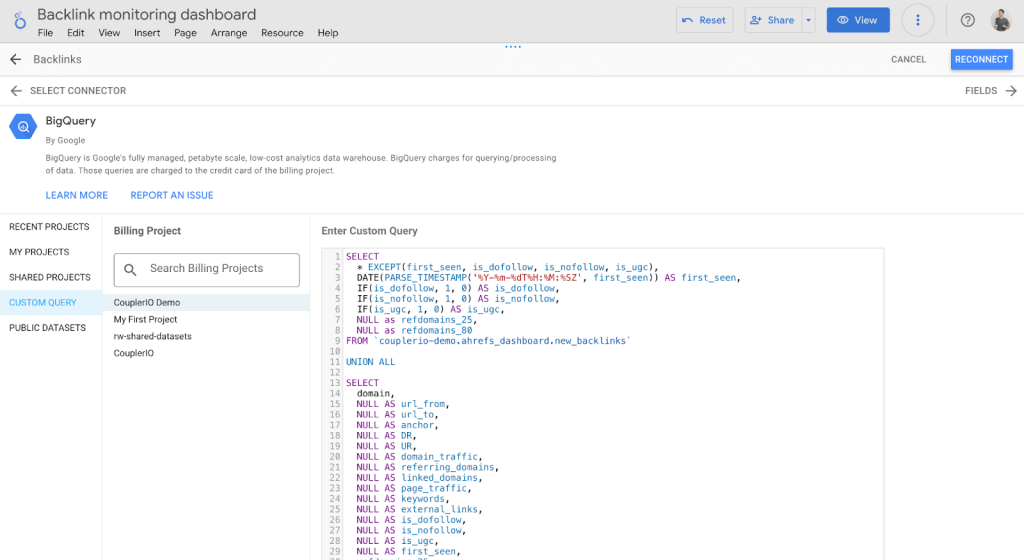Click the Reset button
Screen dimensions: 1024x560
(x=705, y=20)
